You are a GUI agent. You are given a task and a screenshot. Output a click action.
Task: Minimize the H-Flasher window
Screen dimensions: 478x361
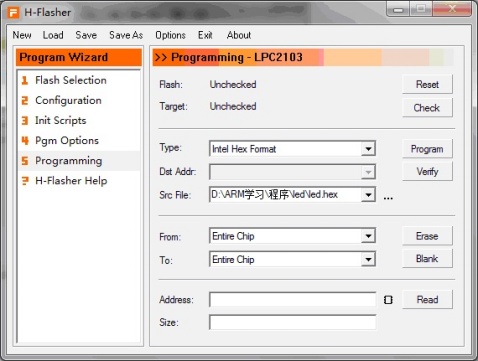[398, 9]
